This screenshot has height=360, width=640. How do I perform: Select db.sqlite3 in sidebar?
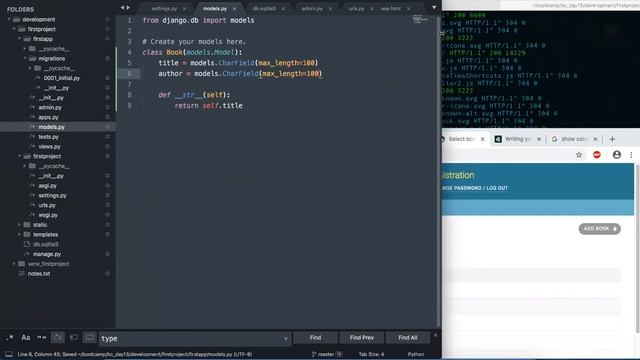click(45, 244)
